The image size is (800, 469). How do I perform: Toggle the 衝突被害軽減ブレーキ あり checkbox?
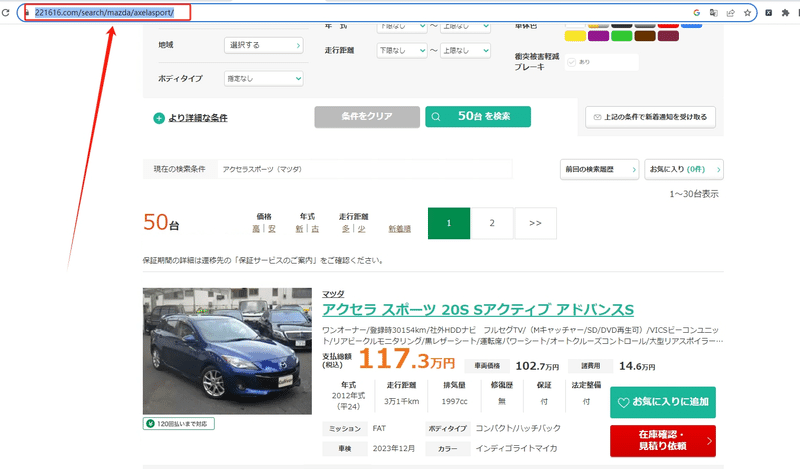(571, 62)
